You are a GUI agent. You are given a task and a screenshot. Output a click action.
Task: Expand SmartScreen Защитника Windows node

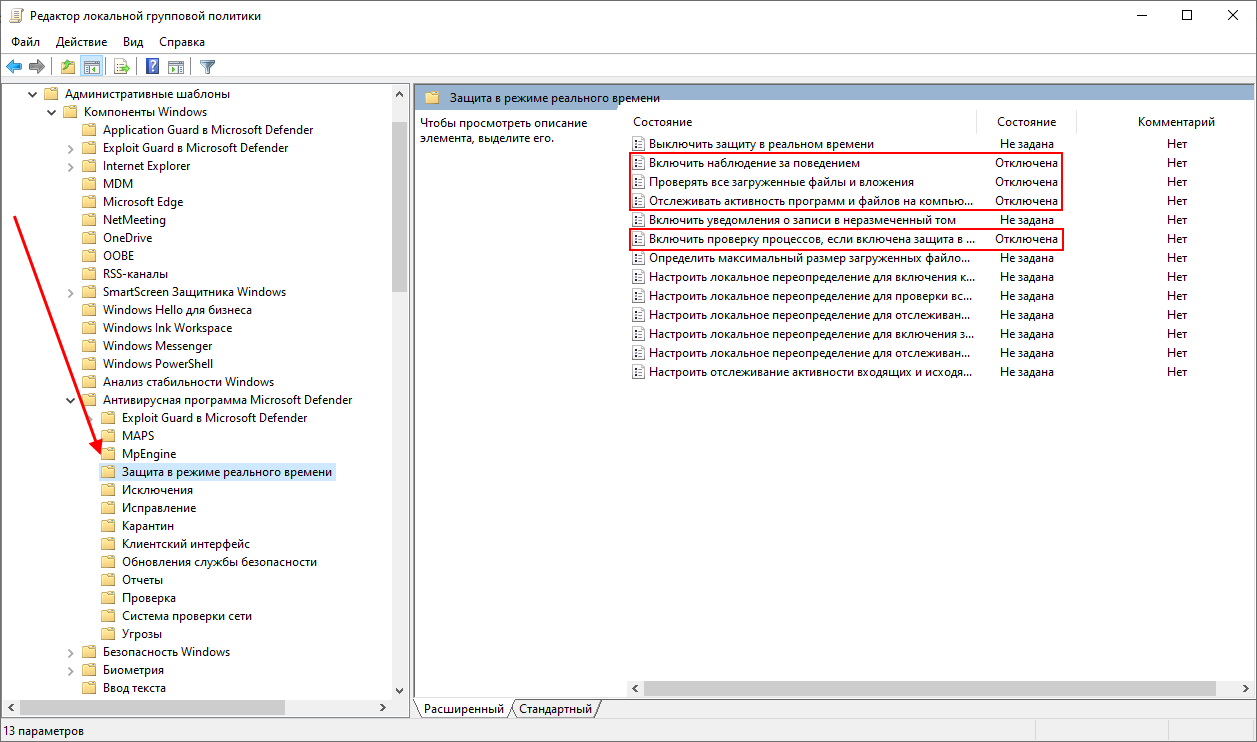[x=70, y=292]
